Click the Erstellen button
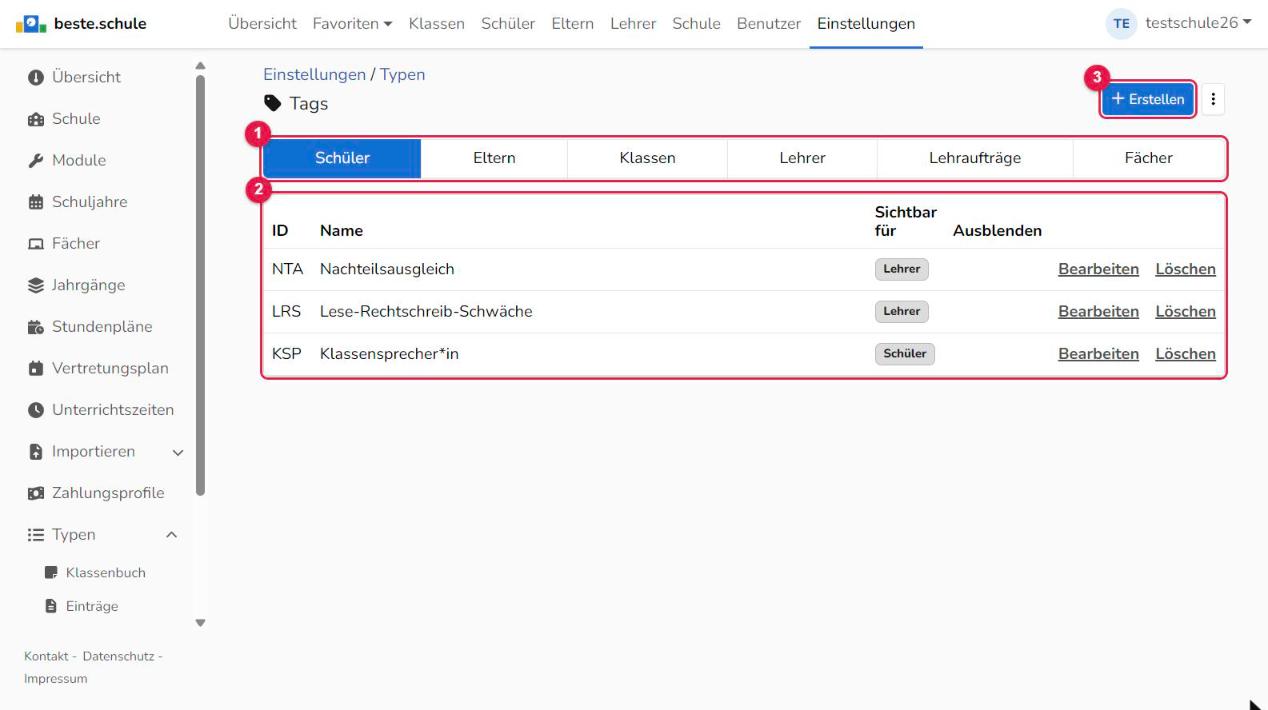The height and width of the screenshot is (710, 1268). coord(1148,99)
